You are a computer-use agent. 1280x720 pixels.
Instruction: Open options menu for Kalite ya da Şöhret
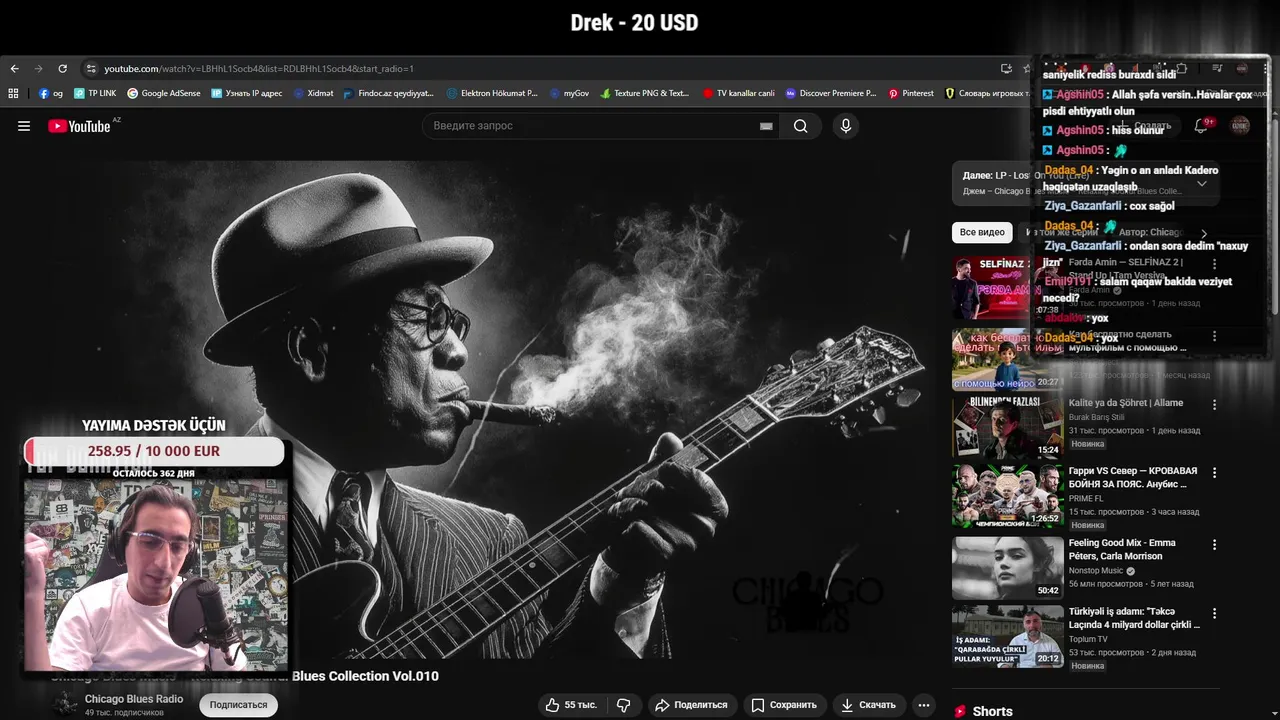1215,405
